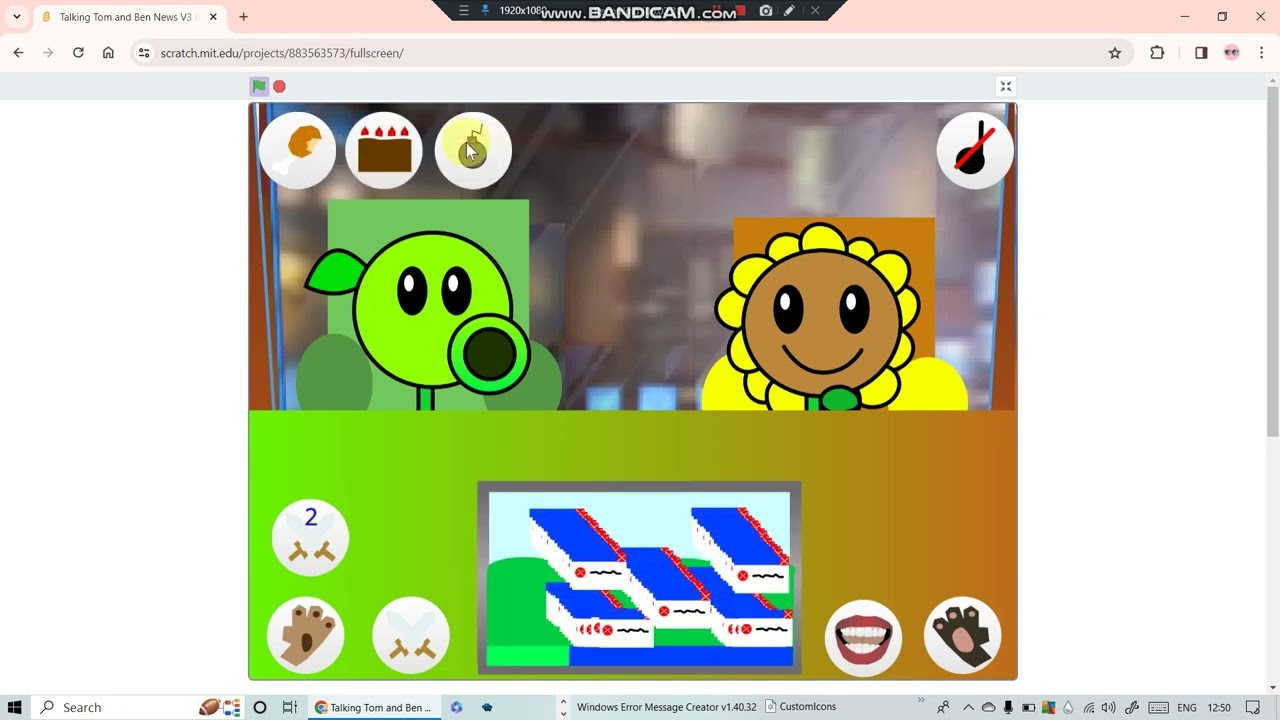Click the tray volume speaker icon
The image size is (1280, 720).
1108,707
